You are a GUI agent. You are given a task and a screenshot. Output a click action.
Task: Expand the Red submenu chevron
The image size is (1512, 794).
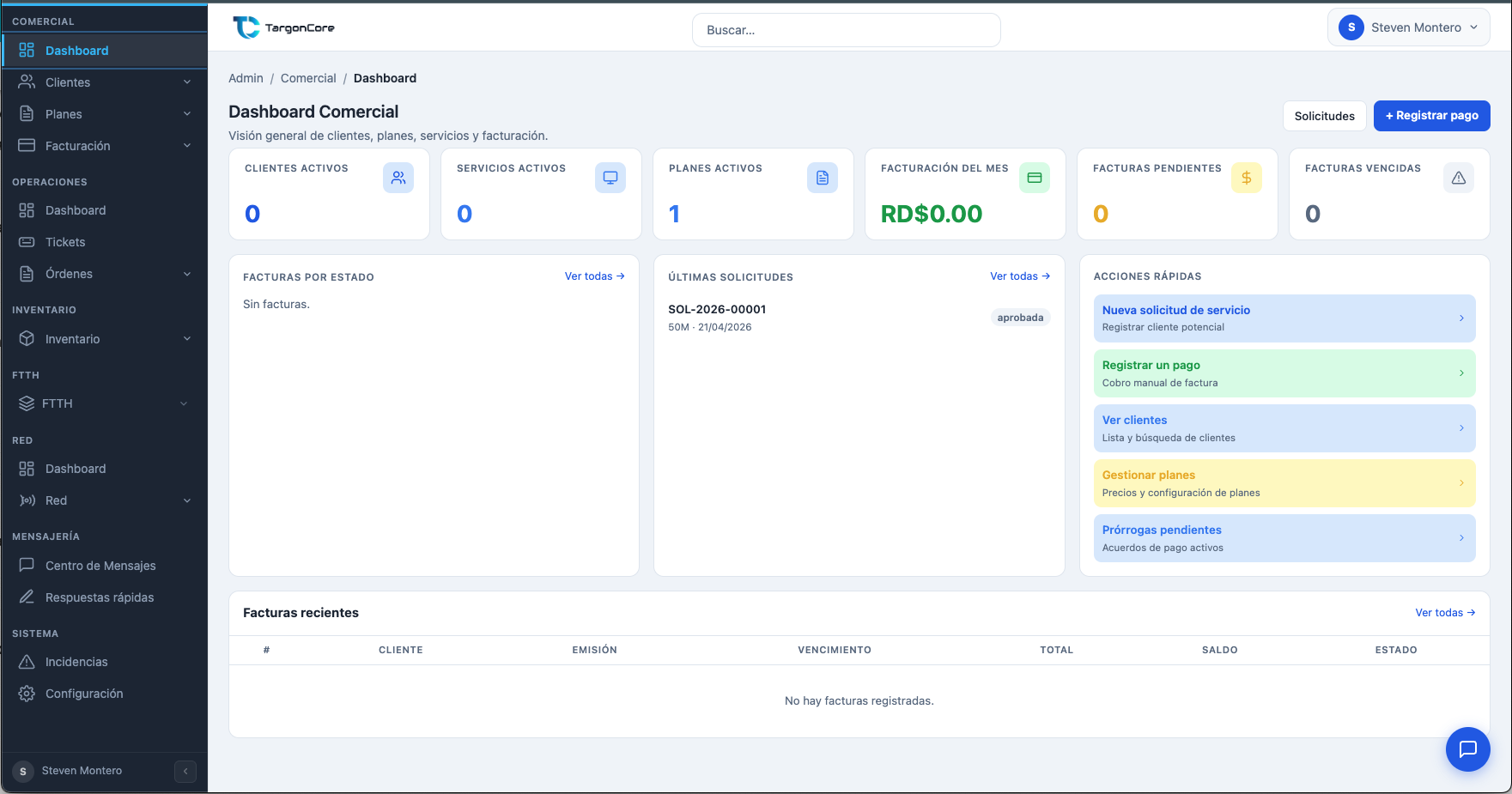tap(187, 500)
